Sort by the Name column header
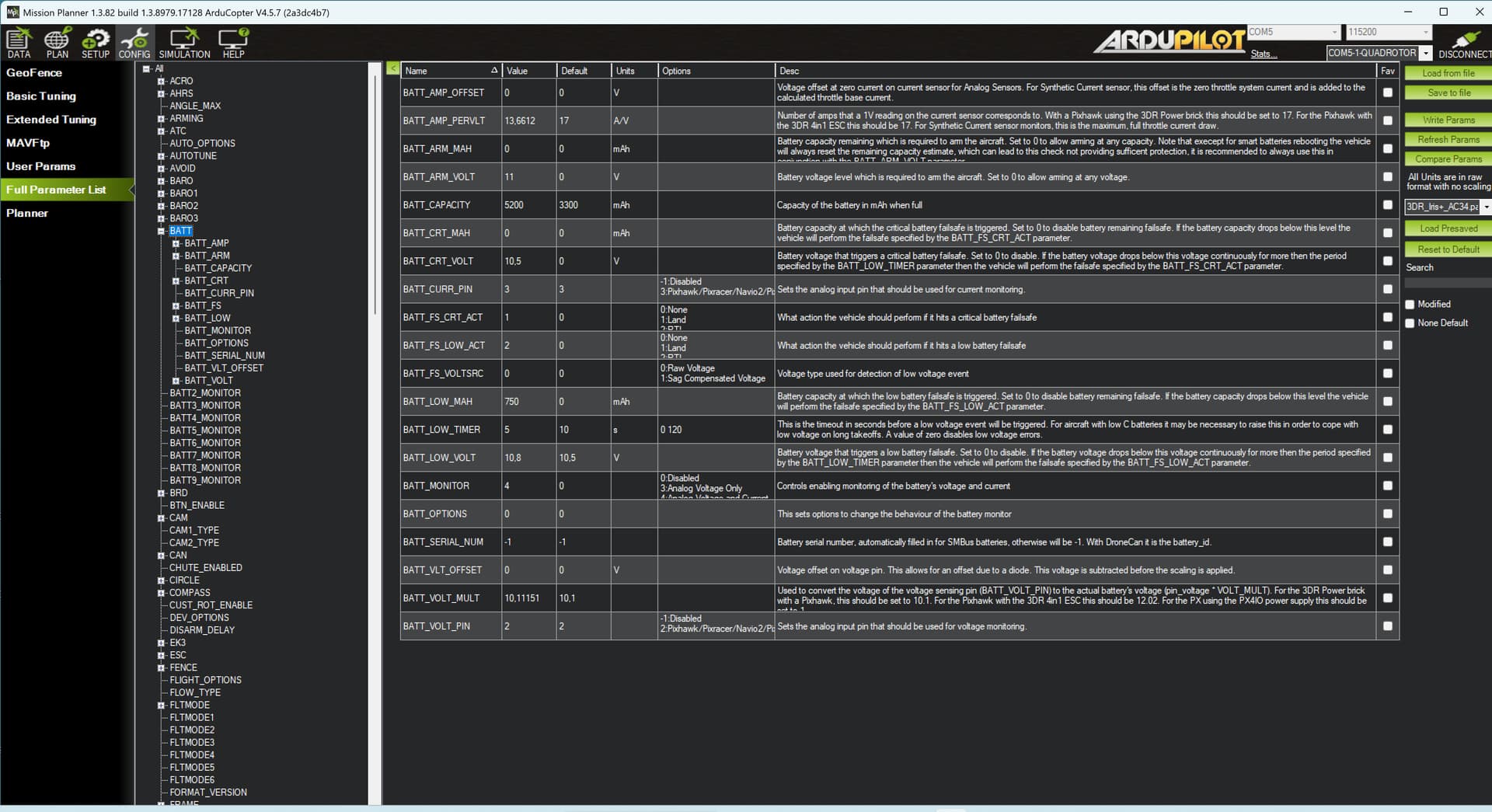Image resolution: width=1492 pixels, height=812 pixels. point(451,71)
